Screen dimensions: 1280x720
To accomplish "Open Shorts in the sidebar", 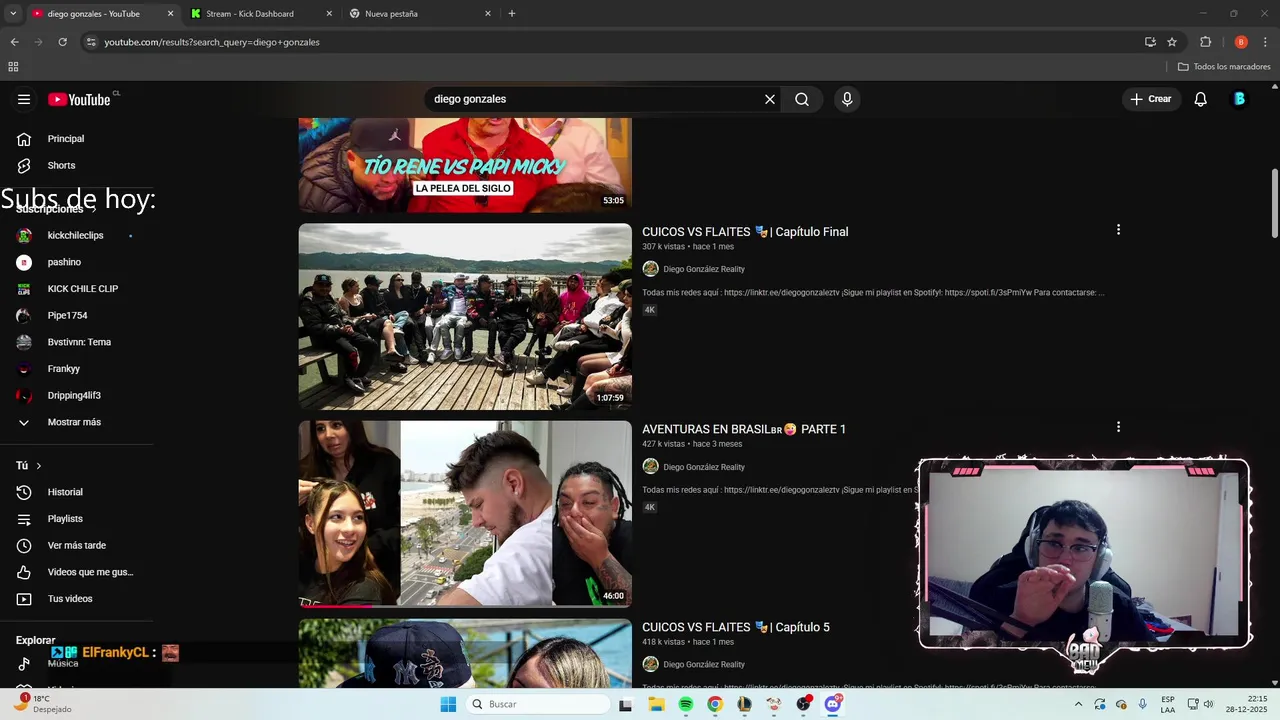I will tap(61, 165).
